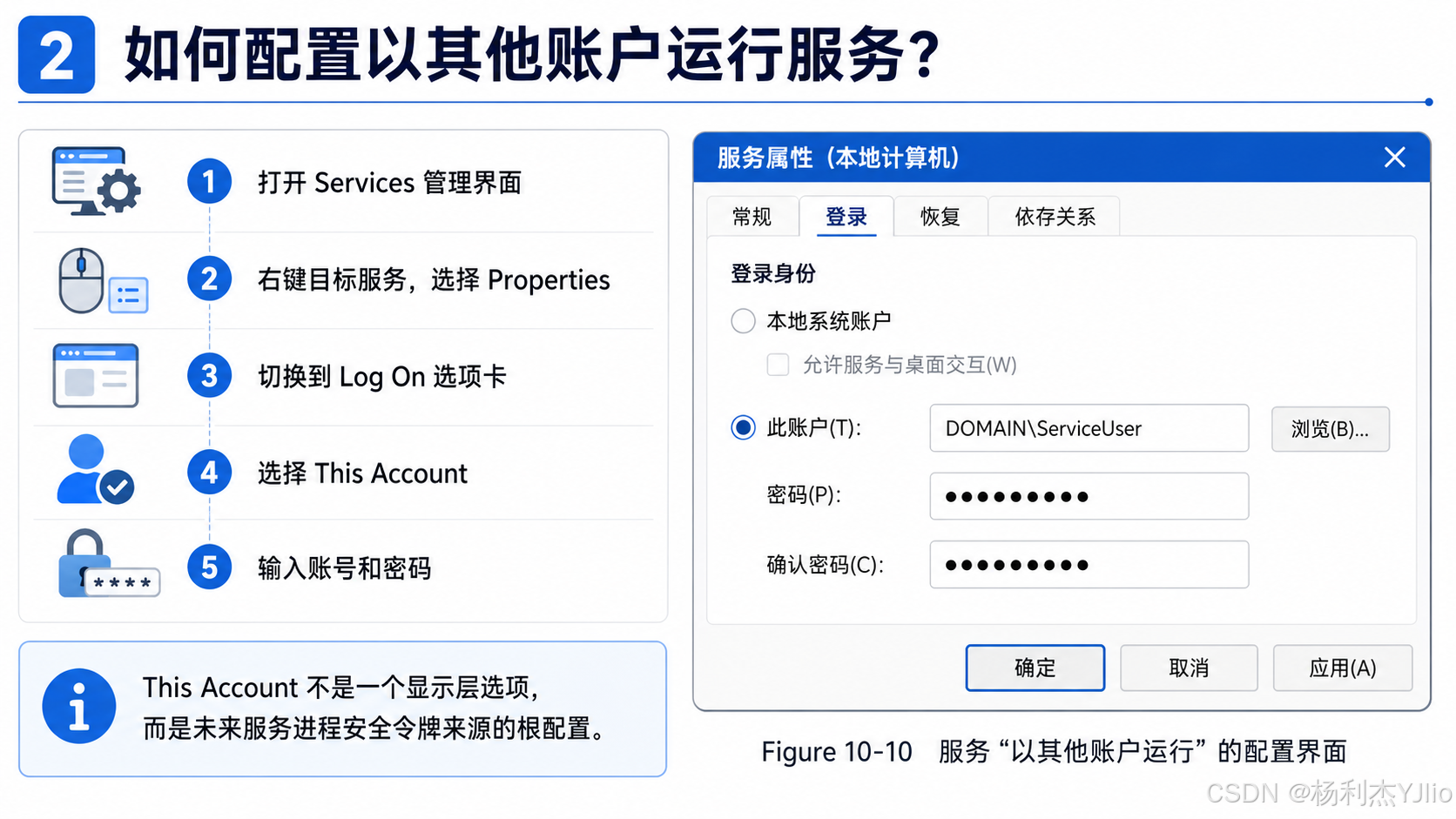Click the DOMAIN\ServiceUser account field

click(x=1089, y=428)
